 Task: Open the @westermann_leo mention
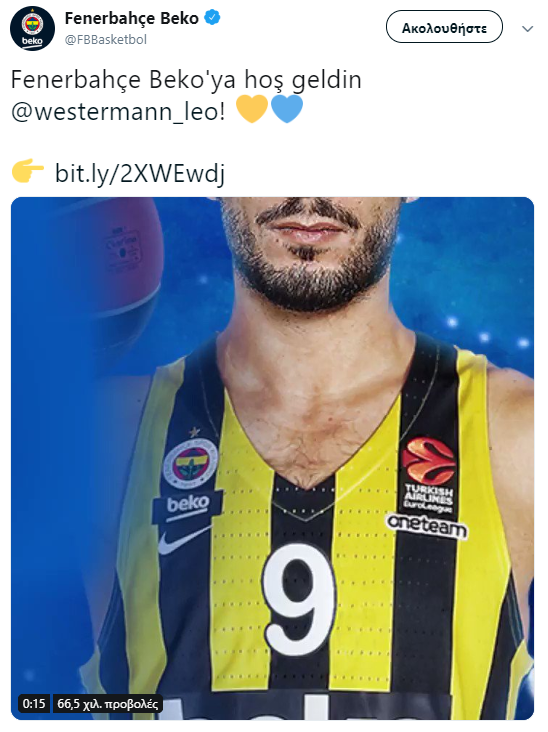pos(118,112)
